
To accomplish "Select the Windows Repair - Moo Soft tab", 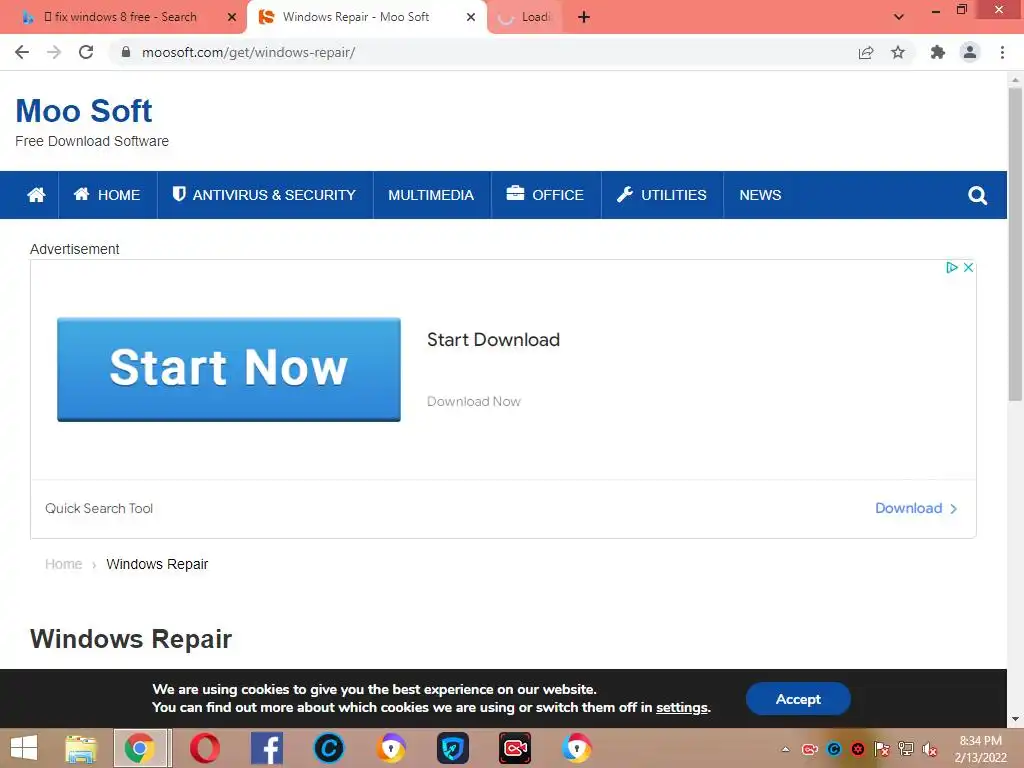I will click(356, 17).
